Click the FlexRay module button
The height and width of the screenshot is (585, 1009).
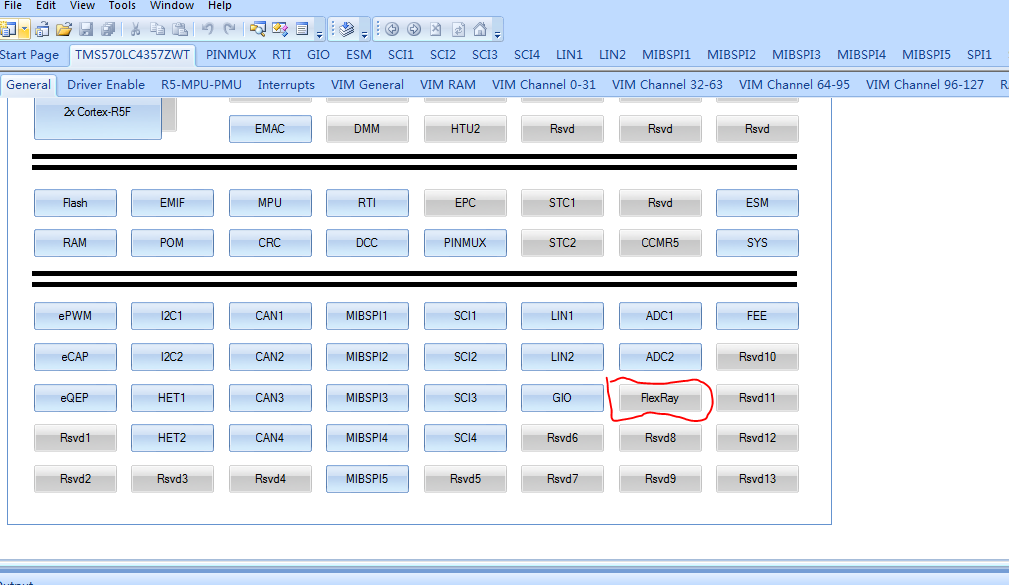(660, 398)
